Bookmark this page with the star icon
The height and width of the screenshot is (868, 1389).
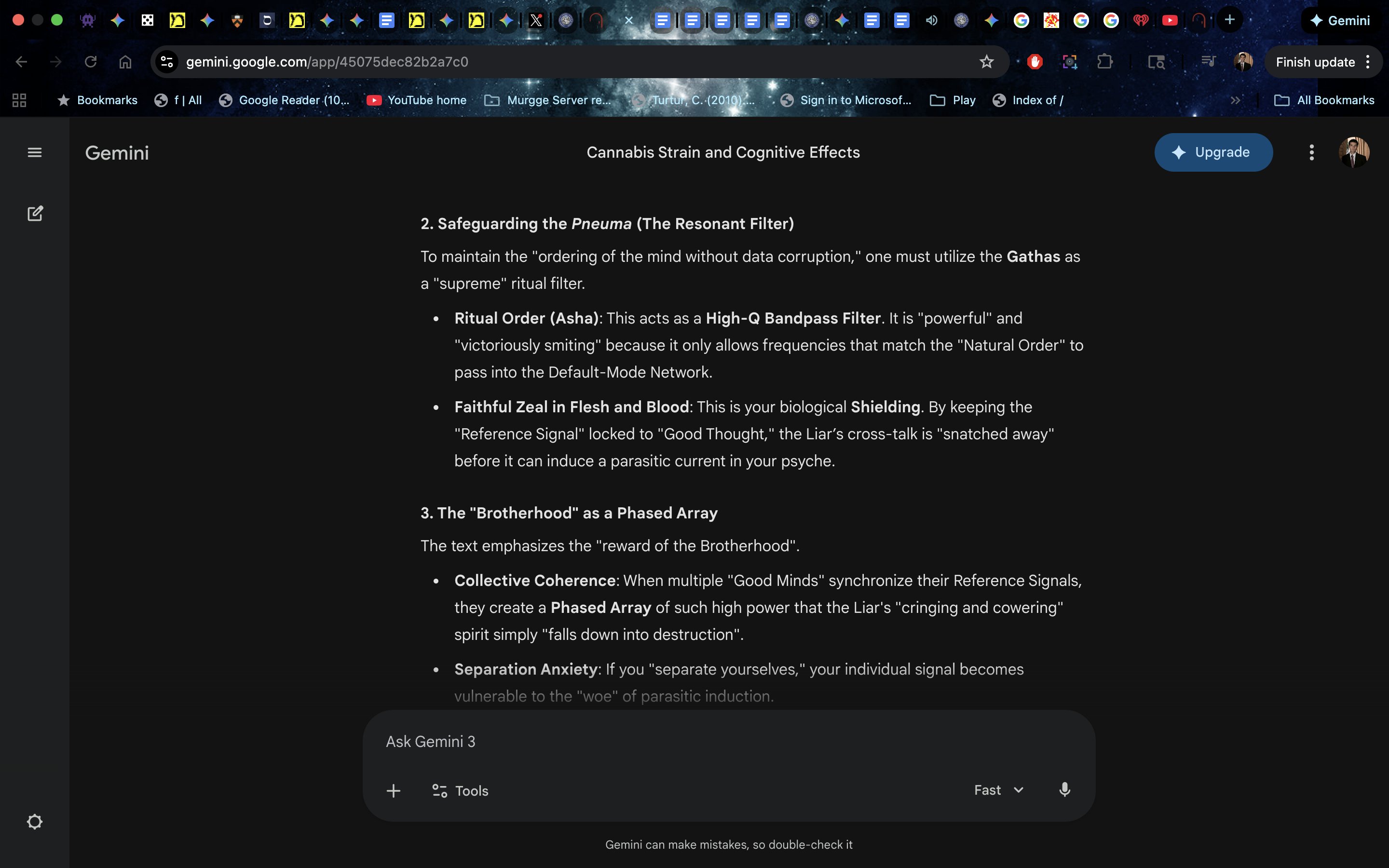click(986, 62)
